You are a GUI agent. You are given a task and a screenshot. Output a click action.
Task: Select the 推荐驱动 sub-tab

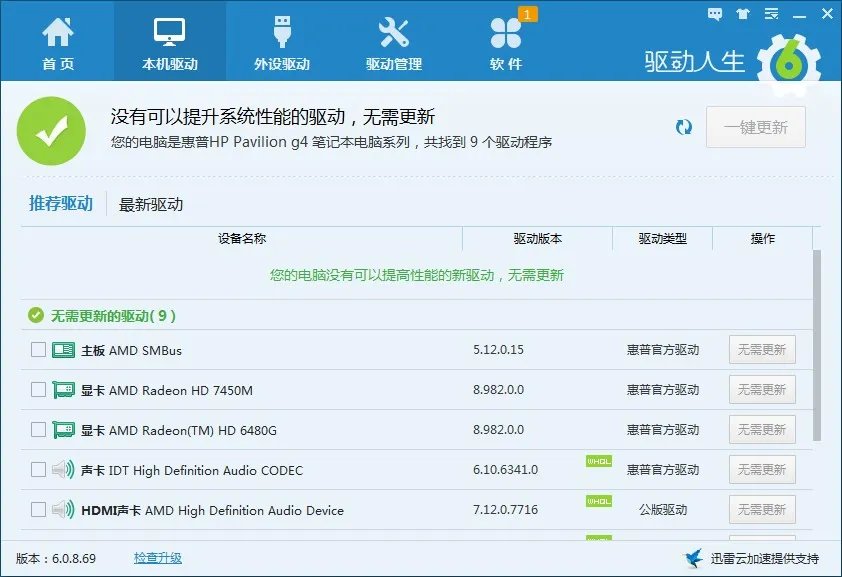click(x=61, y=203)
